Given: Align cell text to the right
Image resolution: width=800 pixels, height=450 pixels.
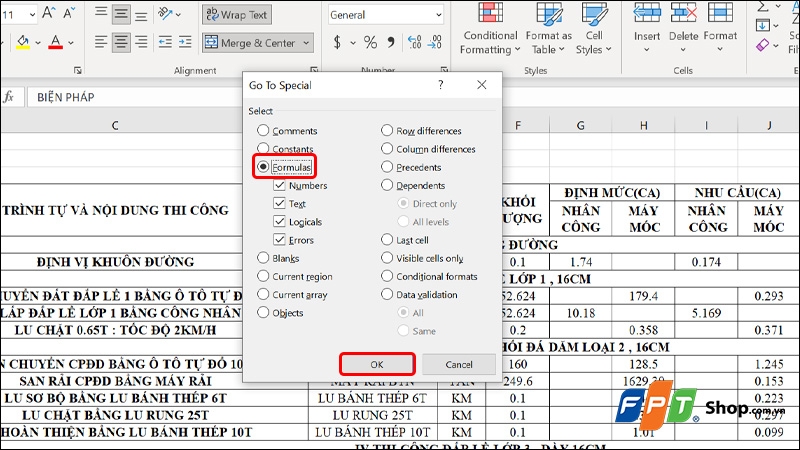Looking at the screenshot, I should [x=141, y=42].
